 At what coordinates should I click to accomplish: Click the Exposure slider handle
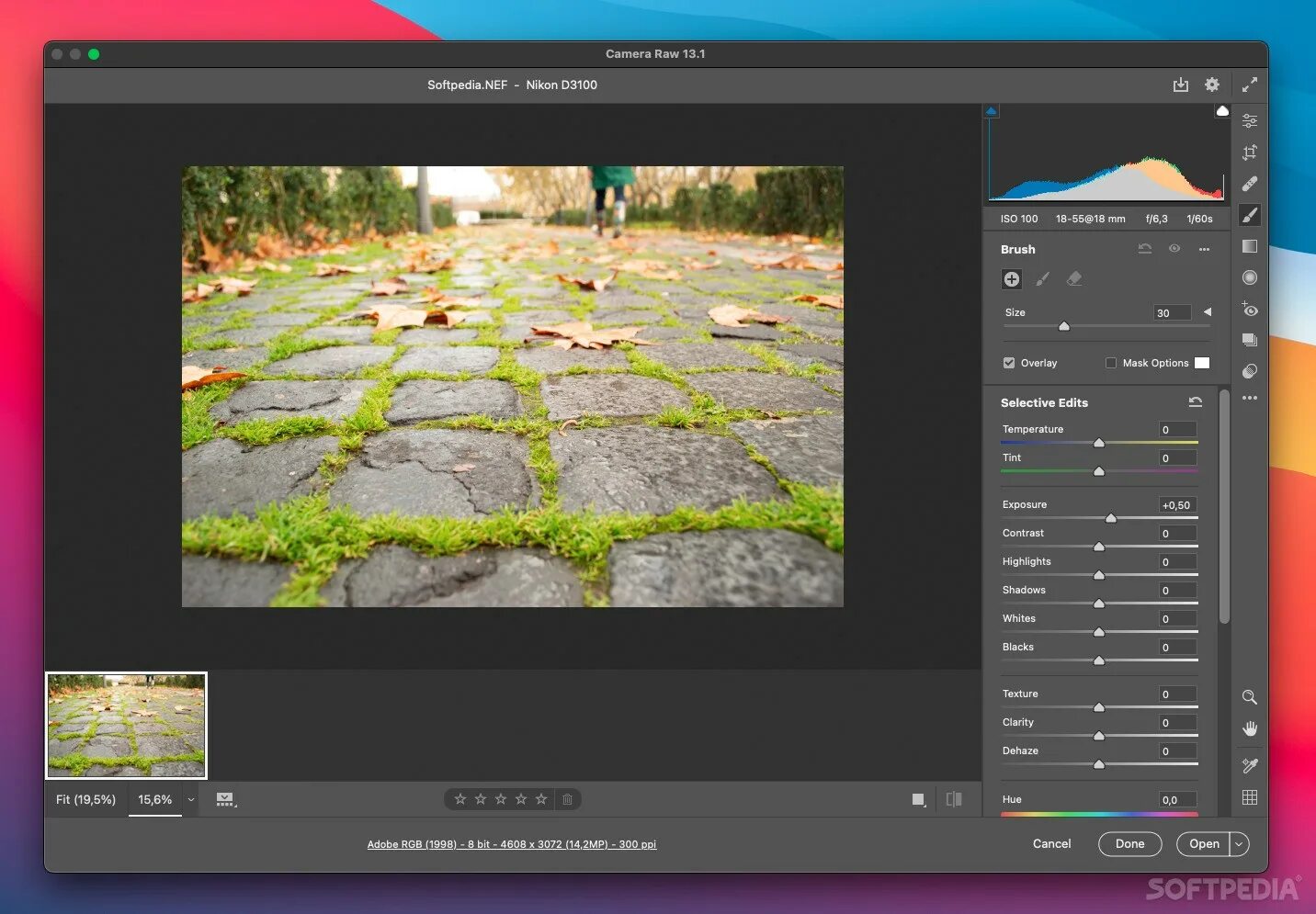coord(1111,518)
